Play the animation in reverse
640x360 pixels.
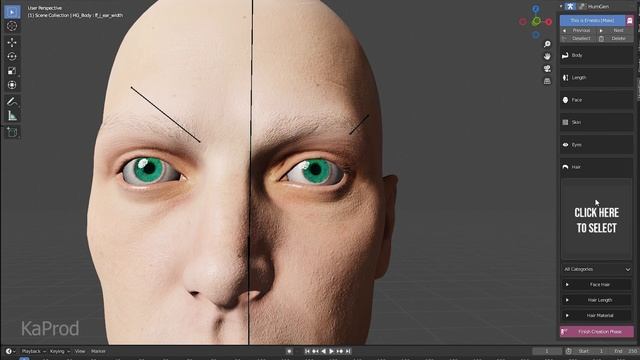[x=323, y=351]
